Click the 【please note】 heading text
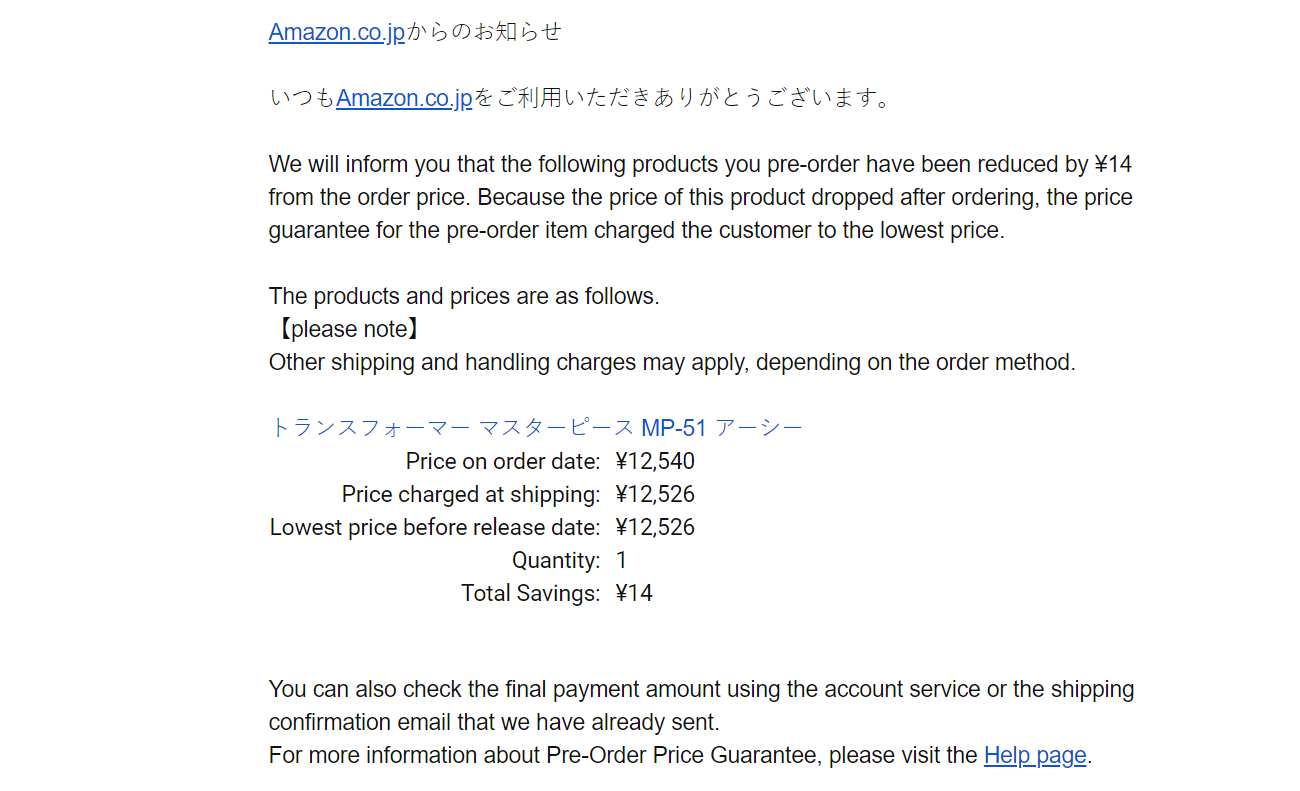1300x791 pixels. [345, 329]
